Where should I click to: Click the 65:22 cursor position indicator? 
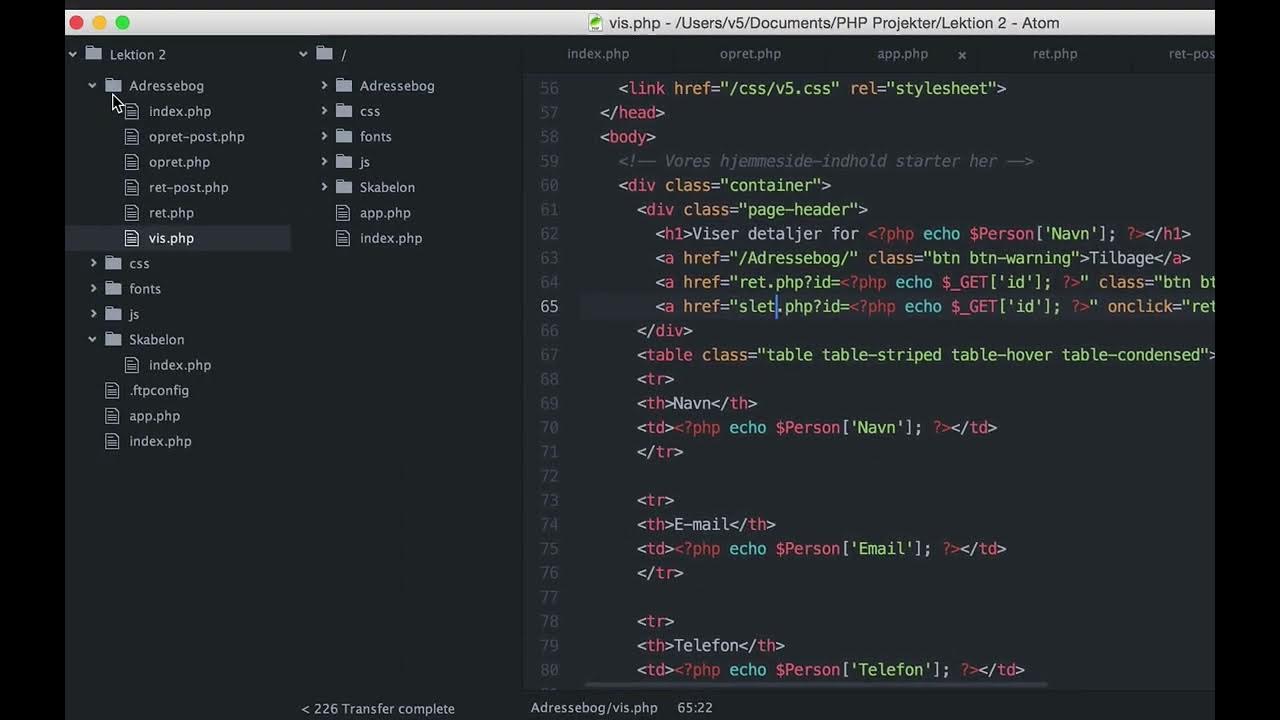click(x=695, y=708)
